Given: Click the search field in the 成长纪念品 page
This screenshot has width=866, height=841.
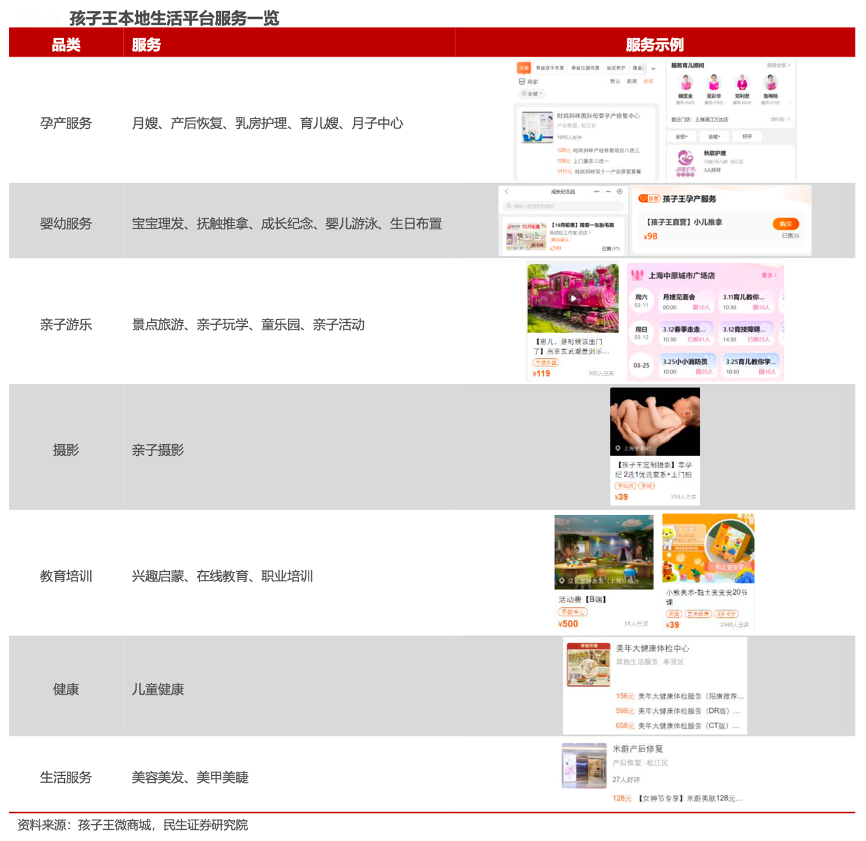Looking at the screenshot, I should coord(563,206).
